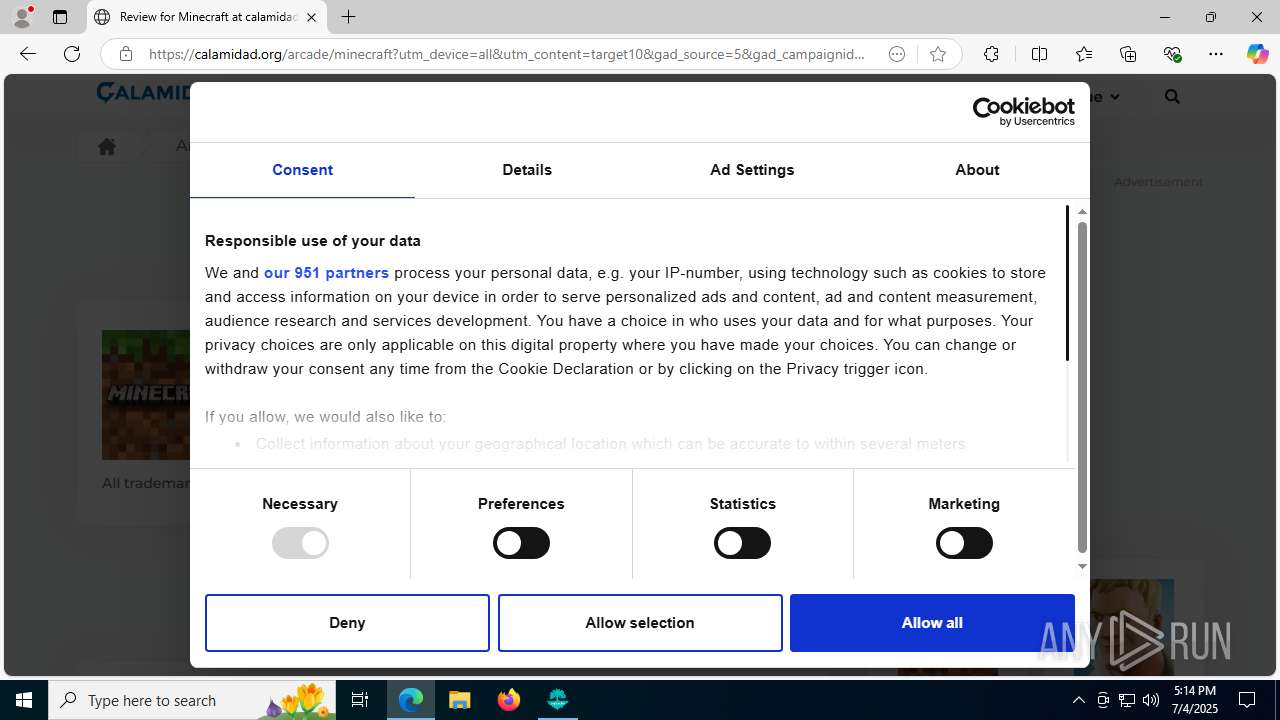Close the Review for Minecraft tab
This screenshot has height=720, width=1280.
(312, 17)
